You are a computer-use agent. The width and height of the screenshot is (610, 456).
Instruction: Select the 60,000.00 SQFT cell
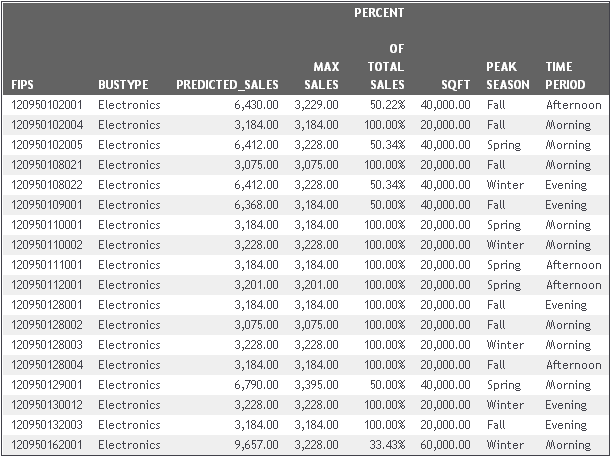[x=445, y=445]
